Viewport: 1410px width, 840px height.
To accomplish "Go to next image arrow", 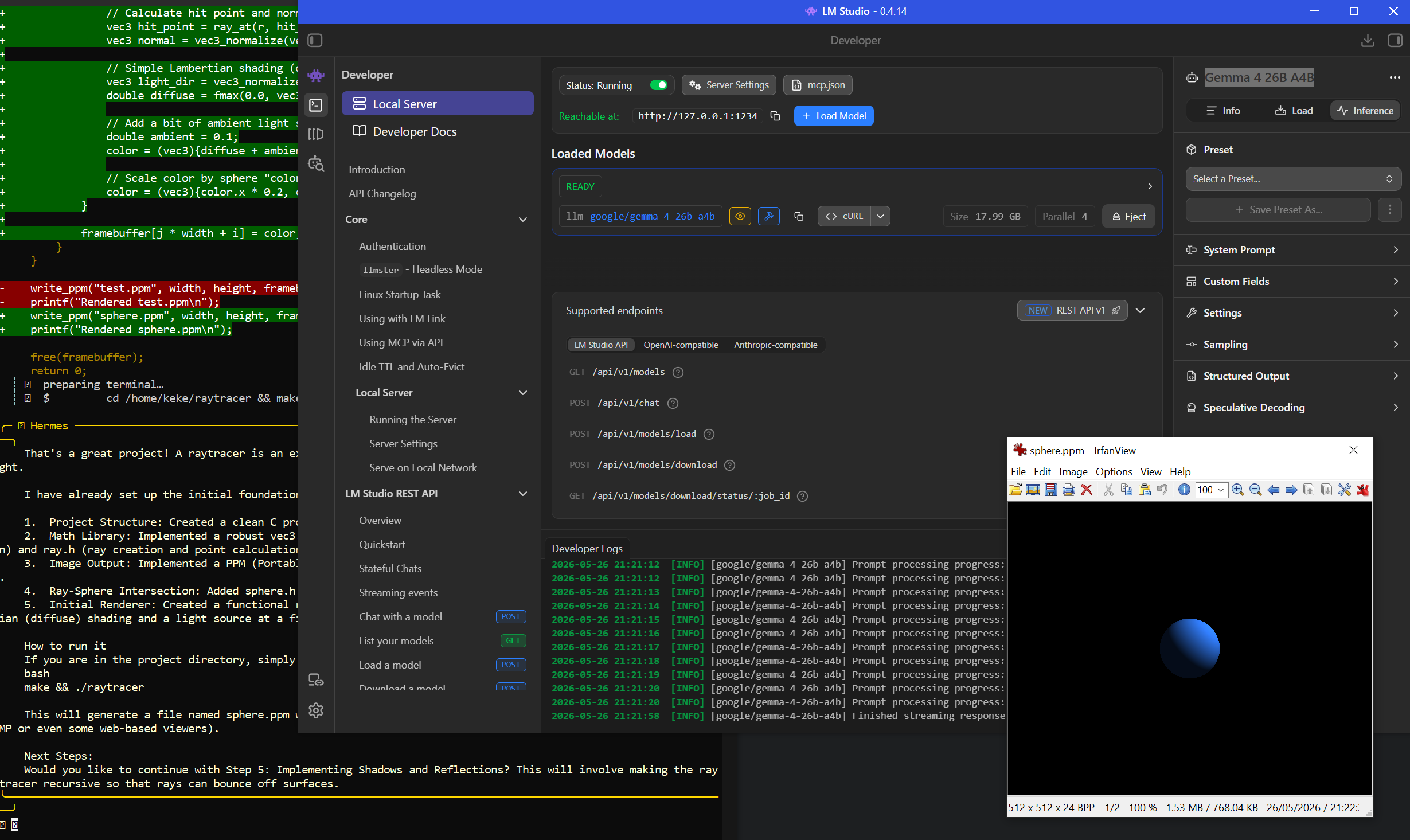I will tap(1291, 490).
